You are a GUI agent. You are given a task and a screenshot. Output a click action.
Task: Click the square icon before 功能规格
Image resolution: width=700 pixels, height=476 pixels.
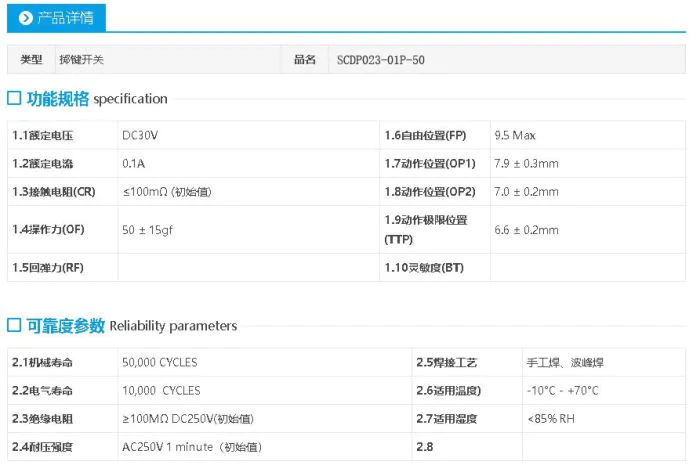14,98
